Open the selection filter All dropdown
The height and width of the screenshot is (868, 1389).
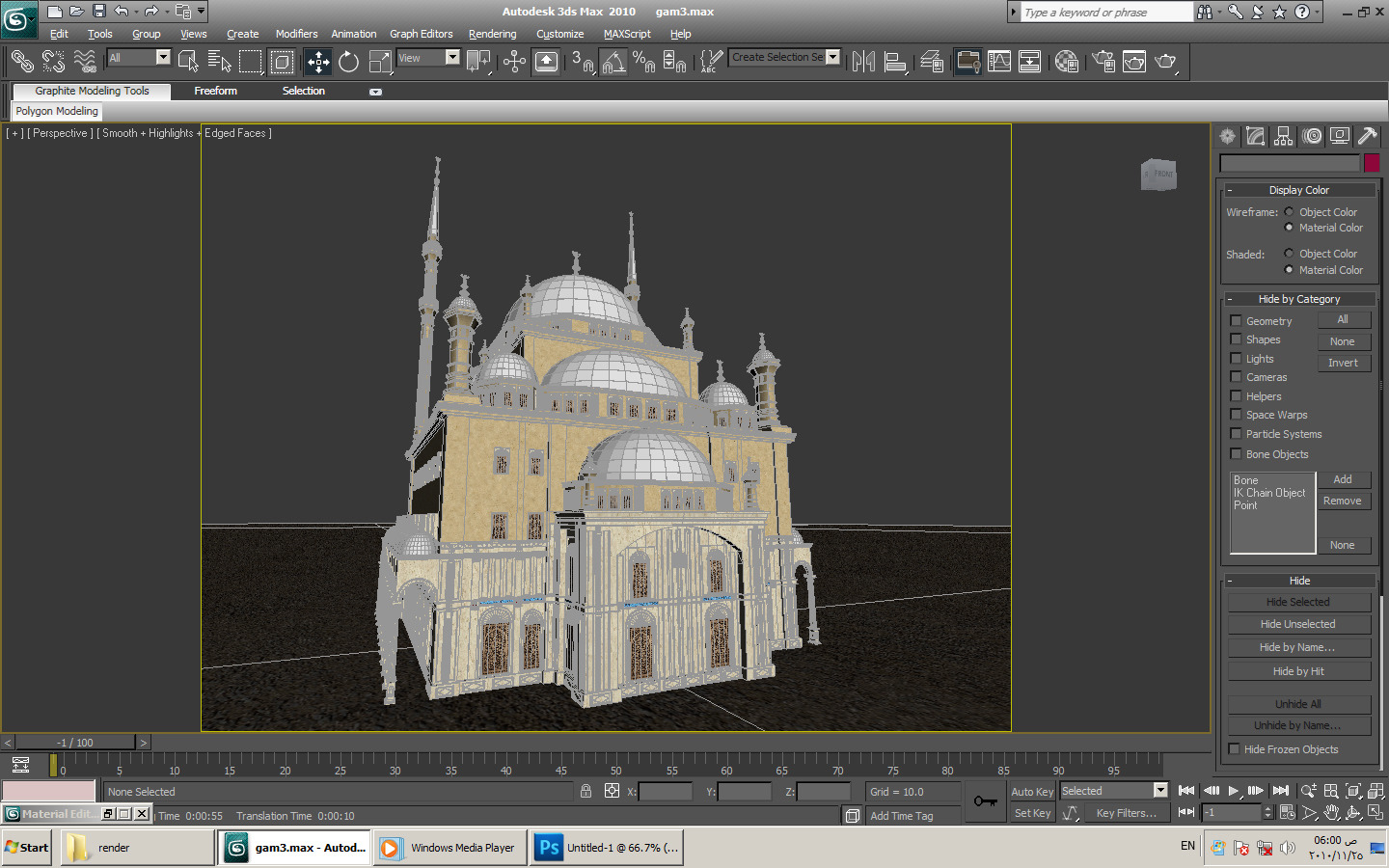pyautogui.click(x=162, y=58)
